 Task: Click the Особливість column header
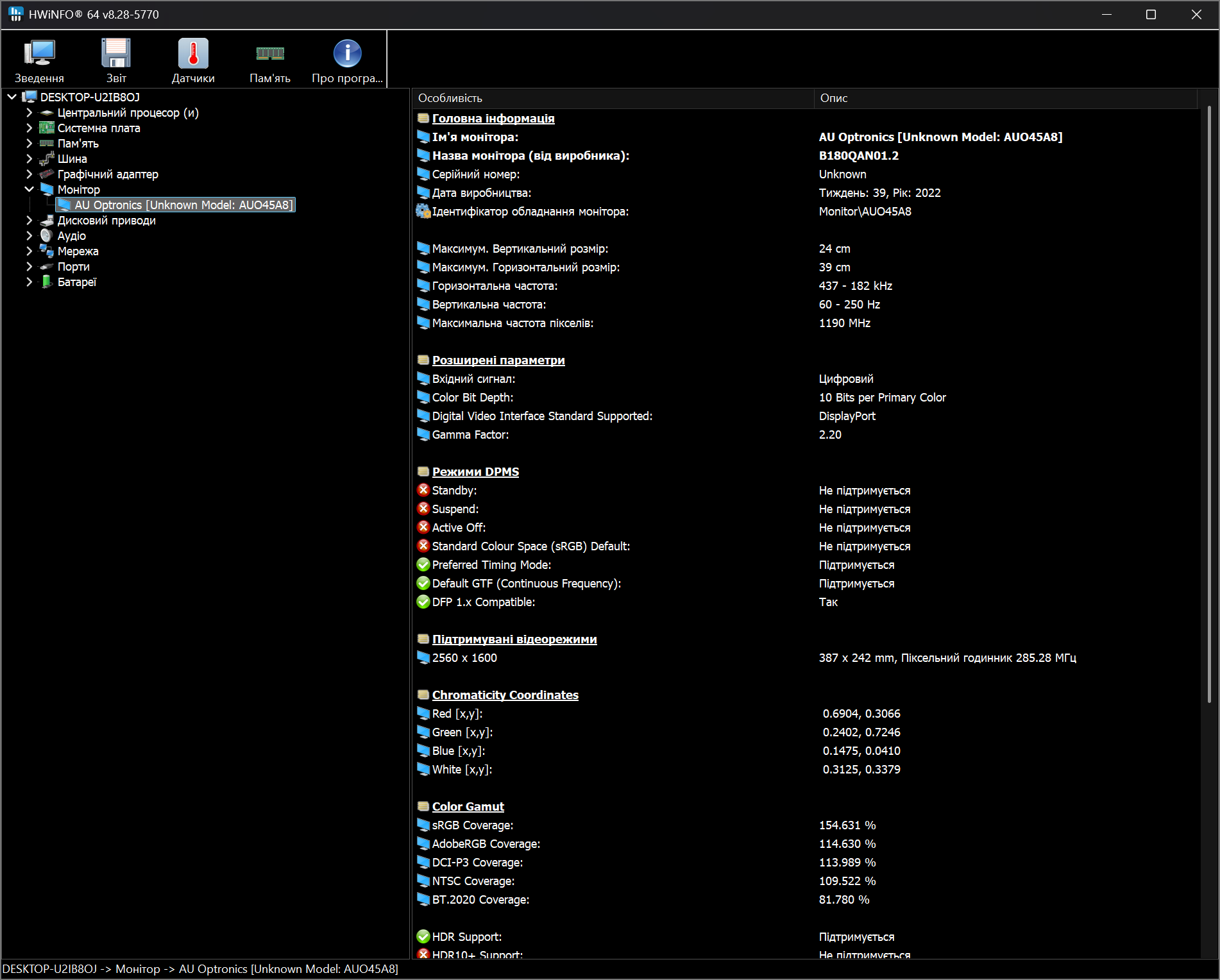tap(613, 98)
